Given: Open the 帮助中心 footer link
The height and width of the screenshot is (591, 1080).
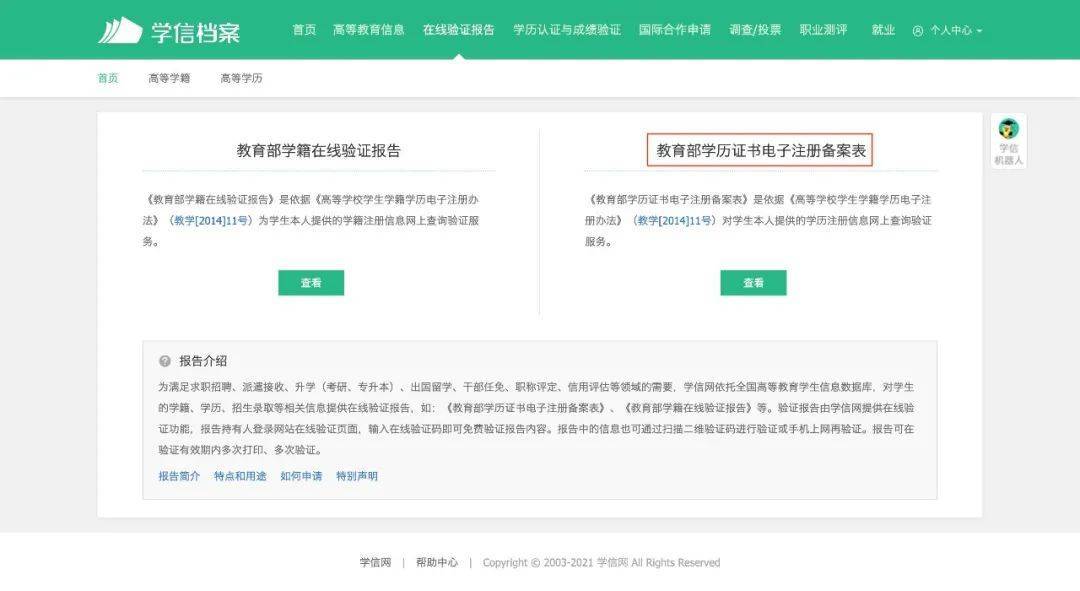Looking at the screenshot, I should click(x=437, y=562).
